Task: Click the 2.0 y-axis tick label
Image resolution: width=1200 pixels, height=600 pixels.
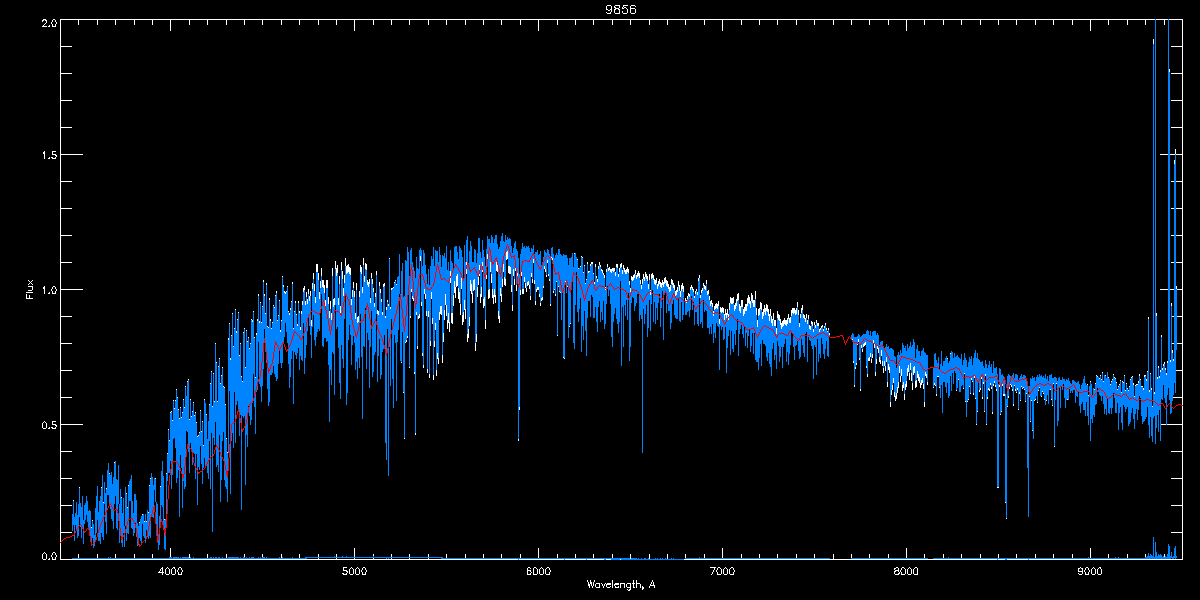Action: [47, 22]
